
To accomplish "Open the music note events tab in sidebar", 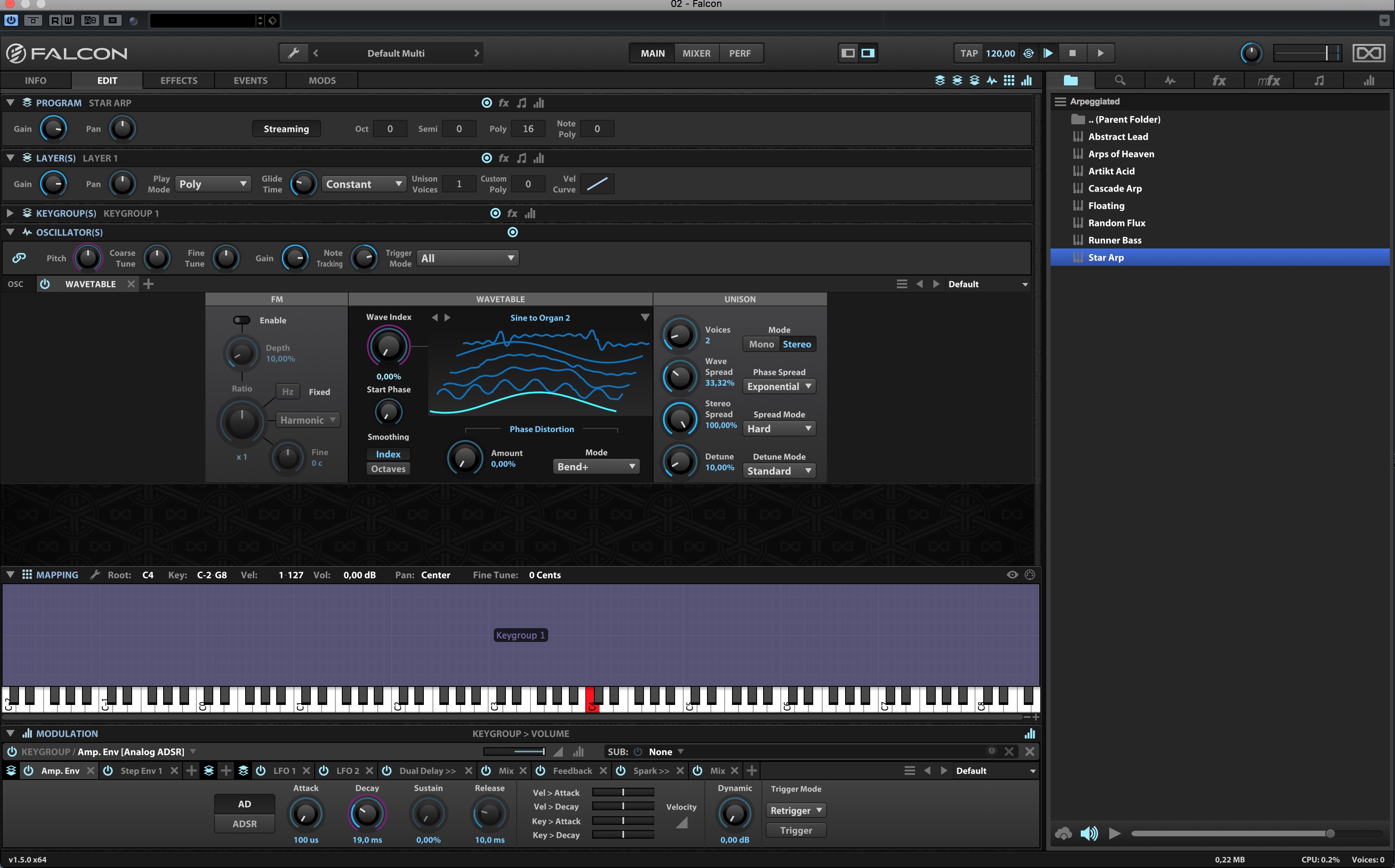I will click(1319, 80).
